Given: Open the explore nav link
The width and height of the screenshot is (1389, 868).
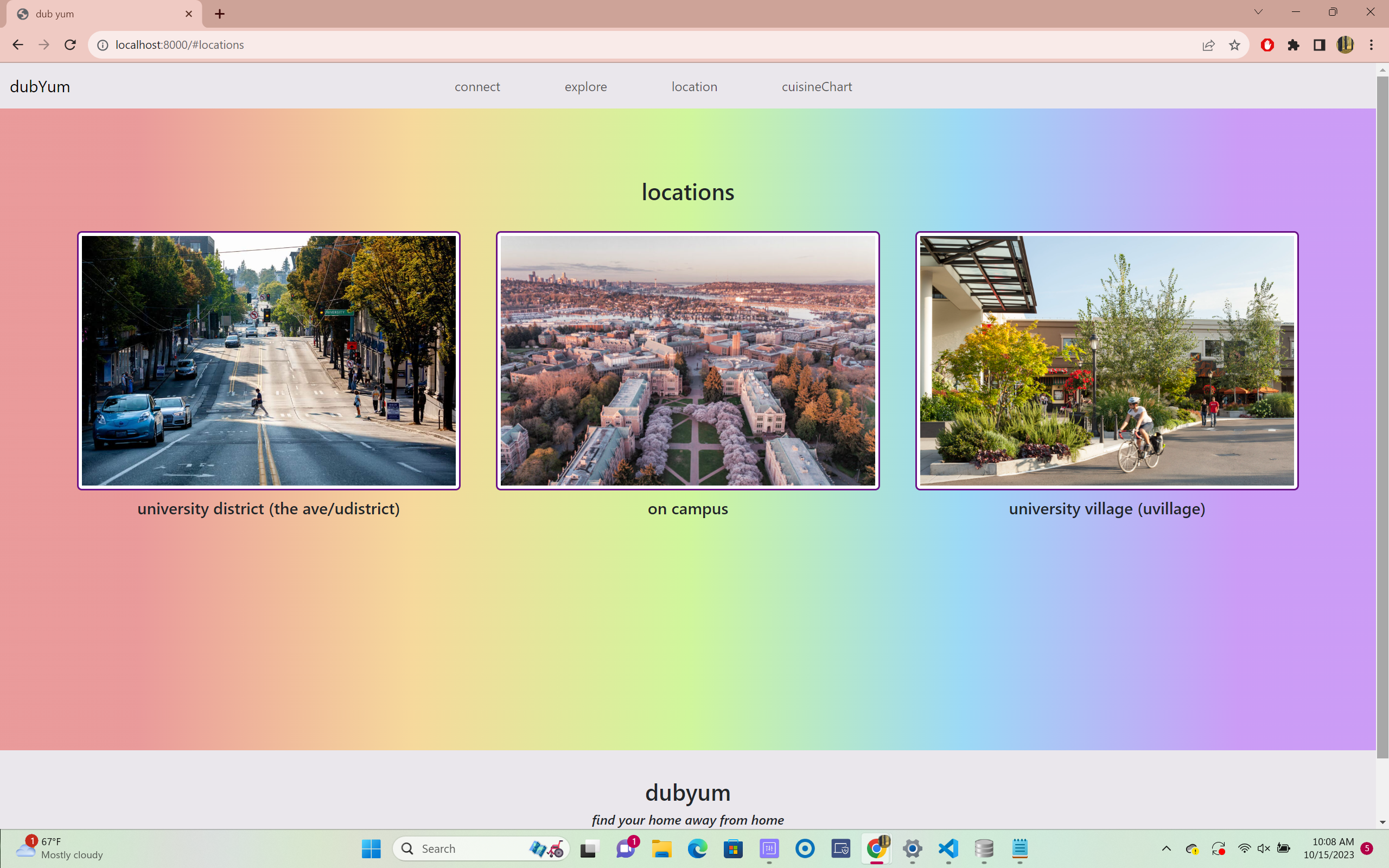Looking at the screenshot, I should click(585, 87).
